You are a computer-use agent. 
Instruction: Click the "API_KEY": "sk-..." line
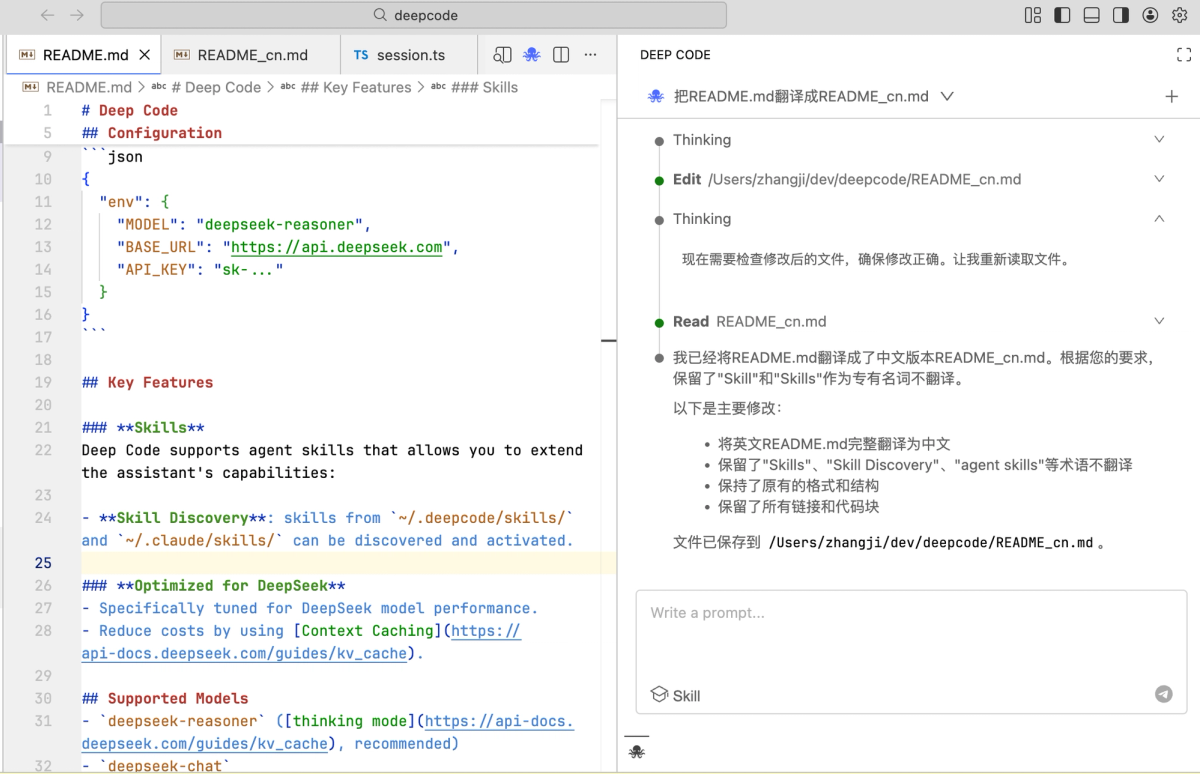click(200, 269)
